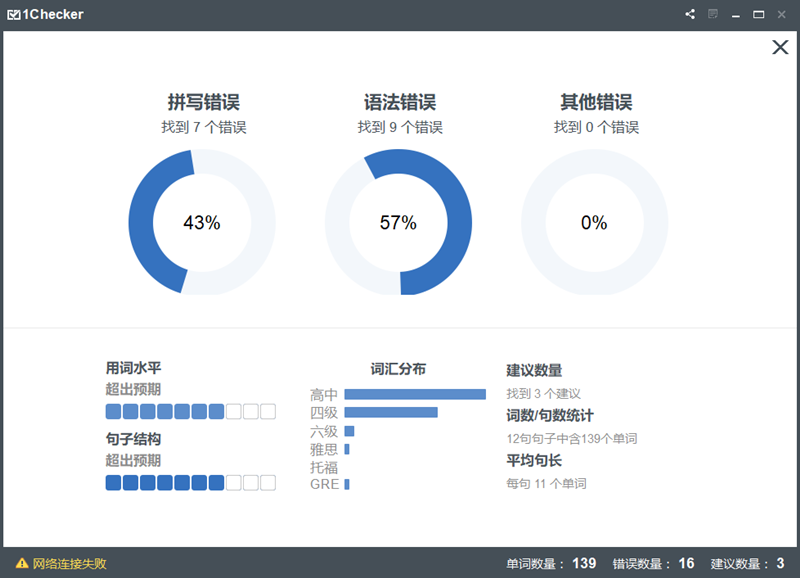
Task: Click the 四级 vocabulary bar
Action: [x=391, y=412]
